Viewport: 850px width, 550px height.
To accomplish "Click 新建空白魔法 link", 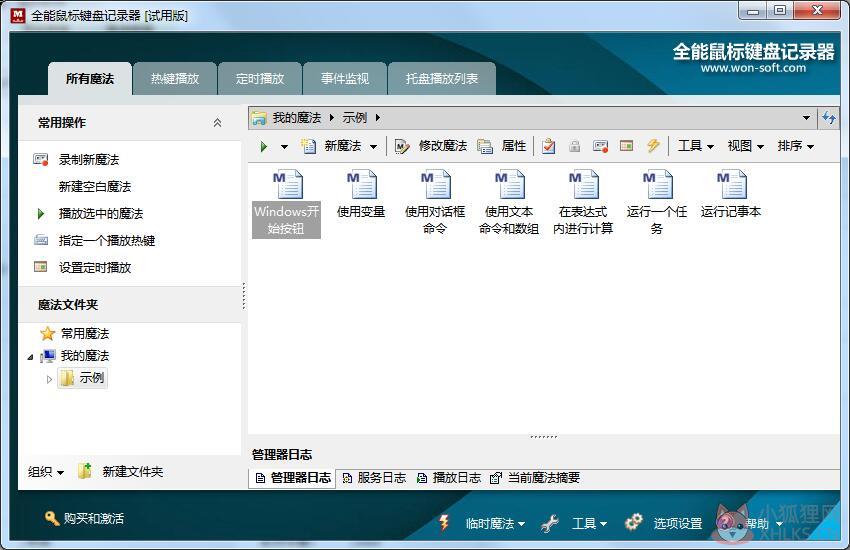I will tap(95, 187).
